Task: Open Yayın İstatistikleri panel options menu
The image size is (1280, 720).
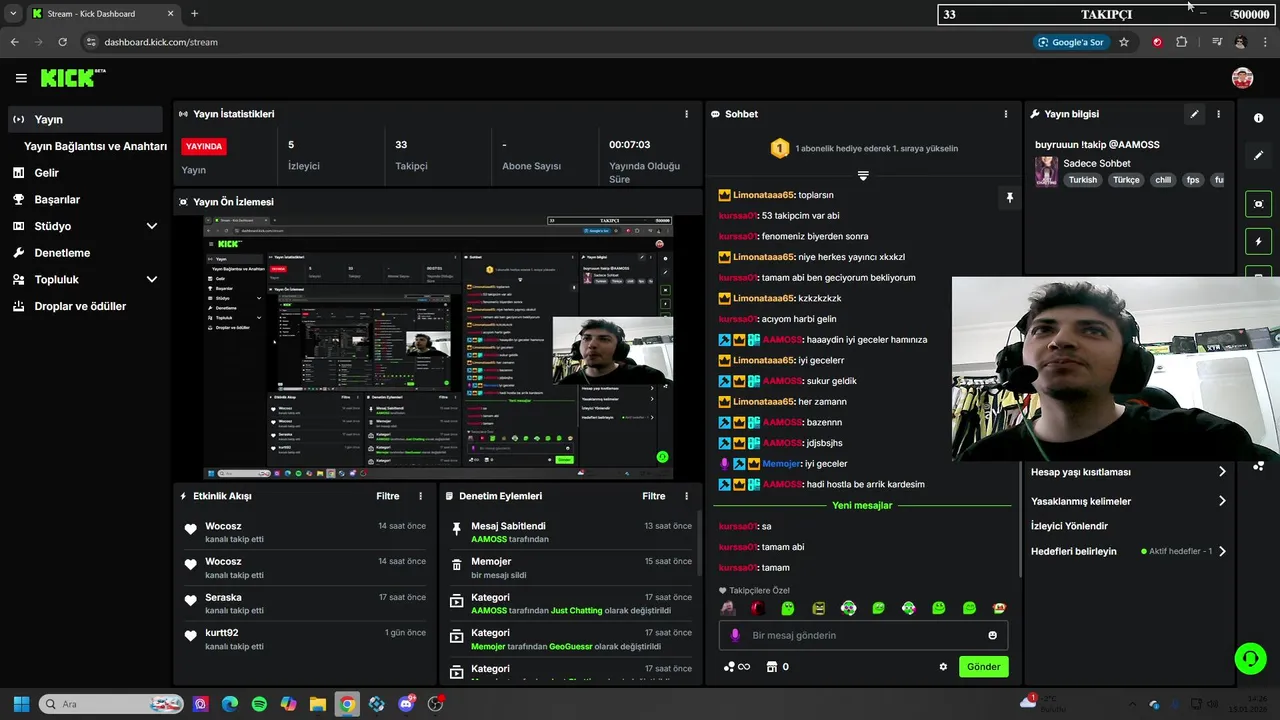Action: [x=686, y=114]
